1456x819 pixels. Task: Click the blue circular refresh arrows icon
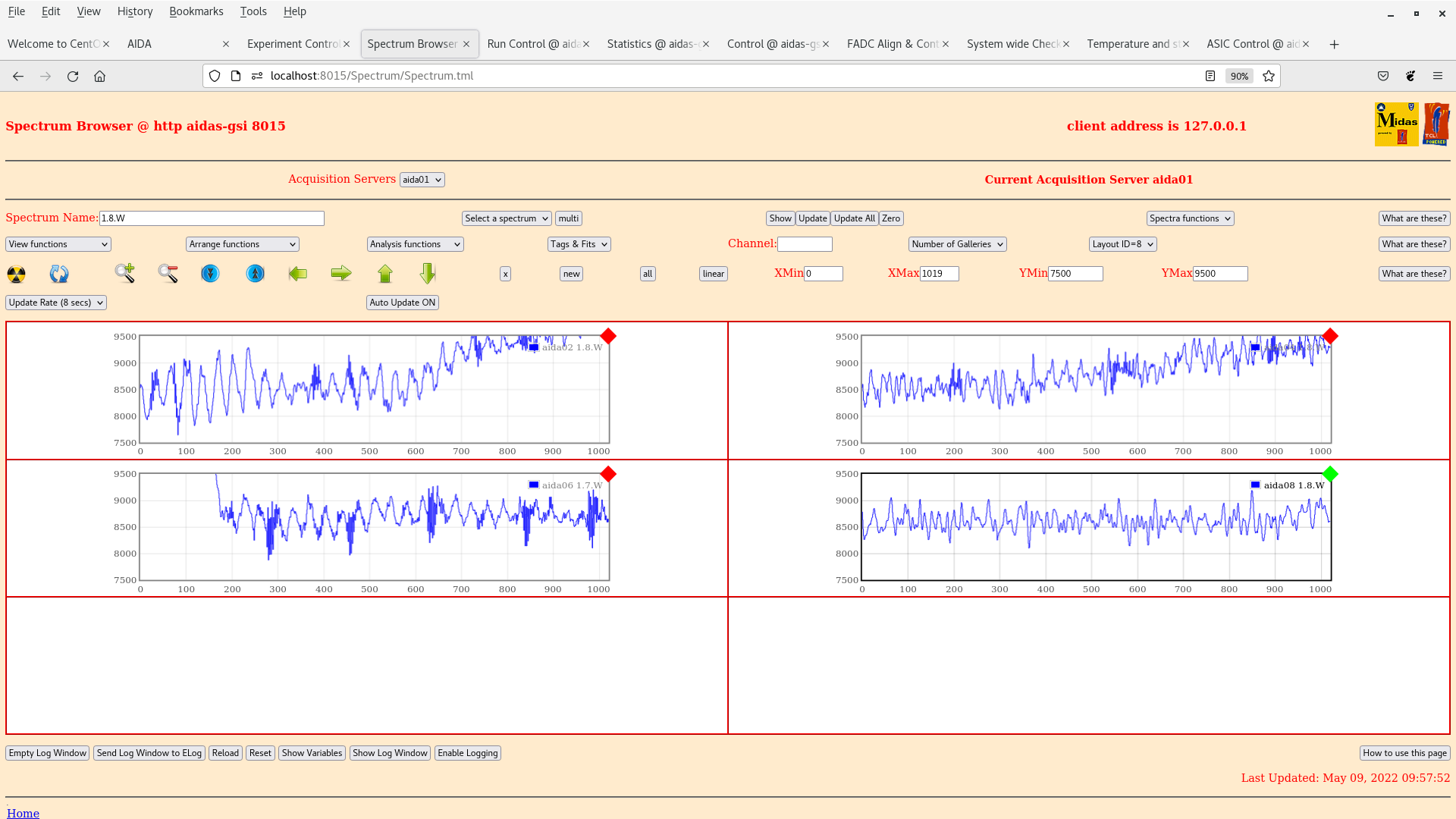(59, 274)
